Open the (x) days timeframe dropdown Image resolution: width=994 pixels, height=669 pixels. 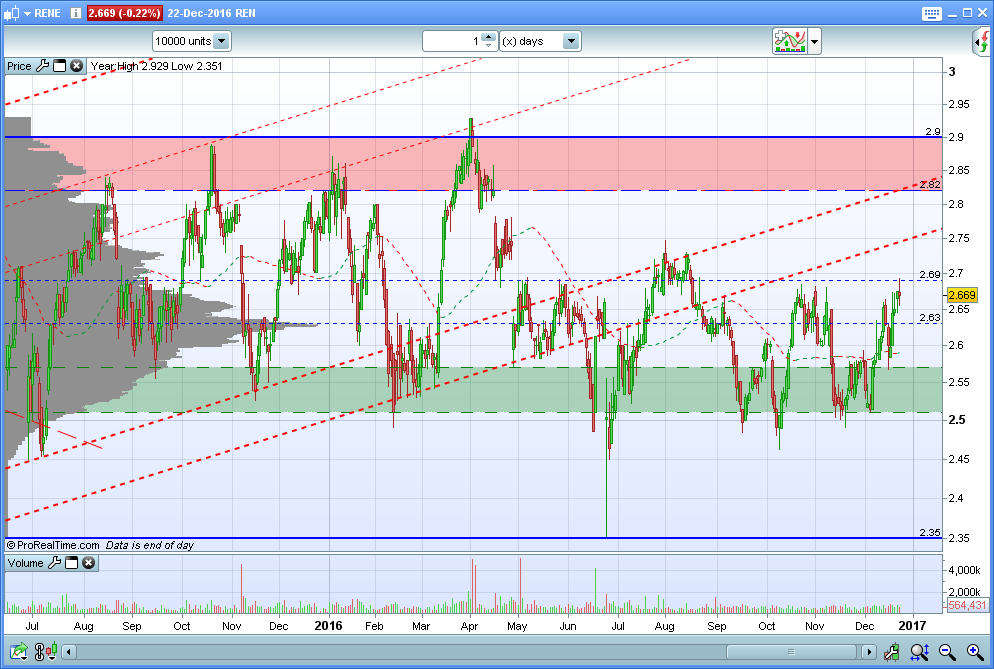570,41
